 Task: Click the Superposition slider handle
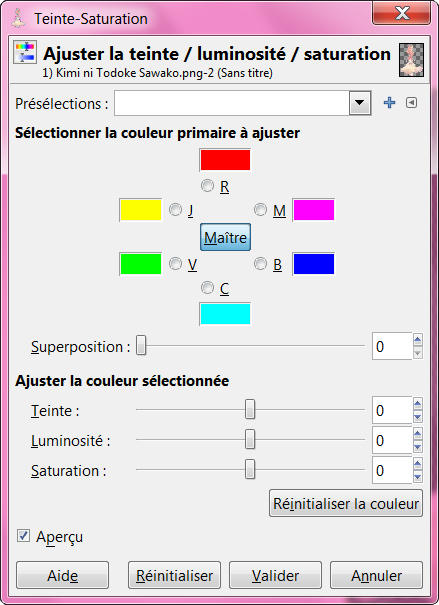pos(141,345)
